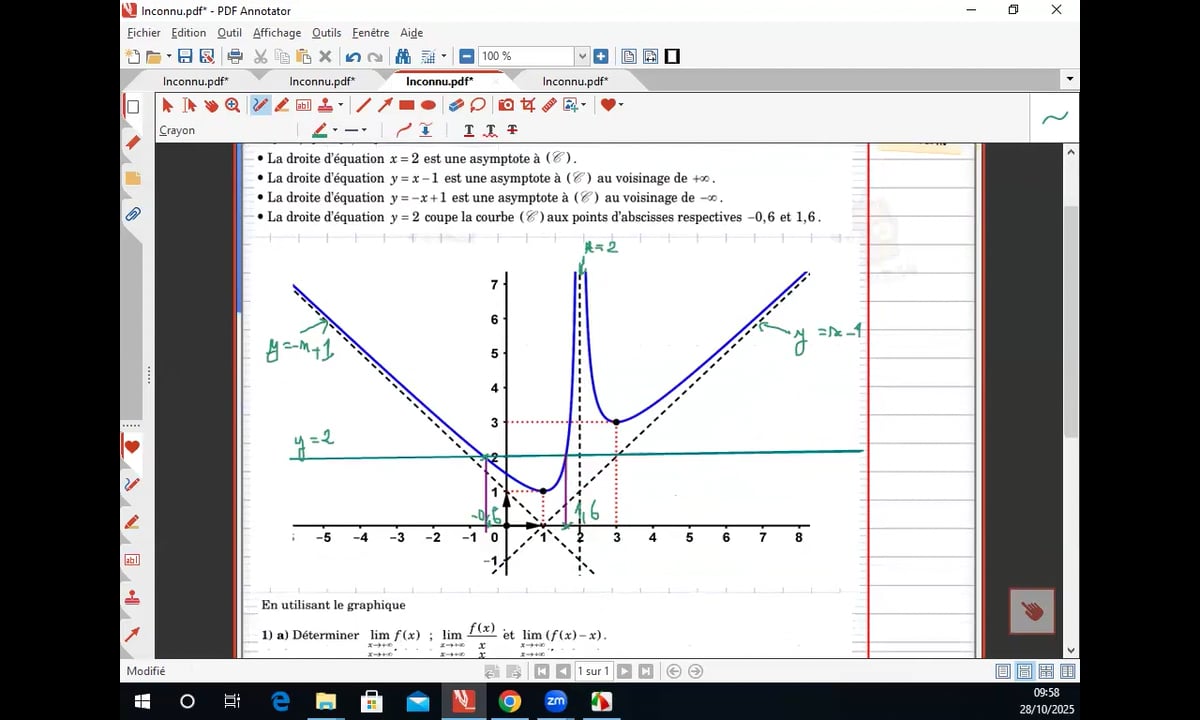The width and height of the screenshot is (1200, 720).
Task: Select the Marker highlighter tool
Action: 282,105
